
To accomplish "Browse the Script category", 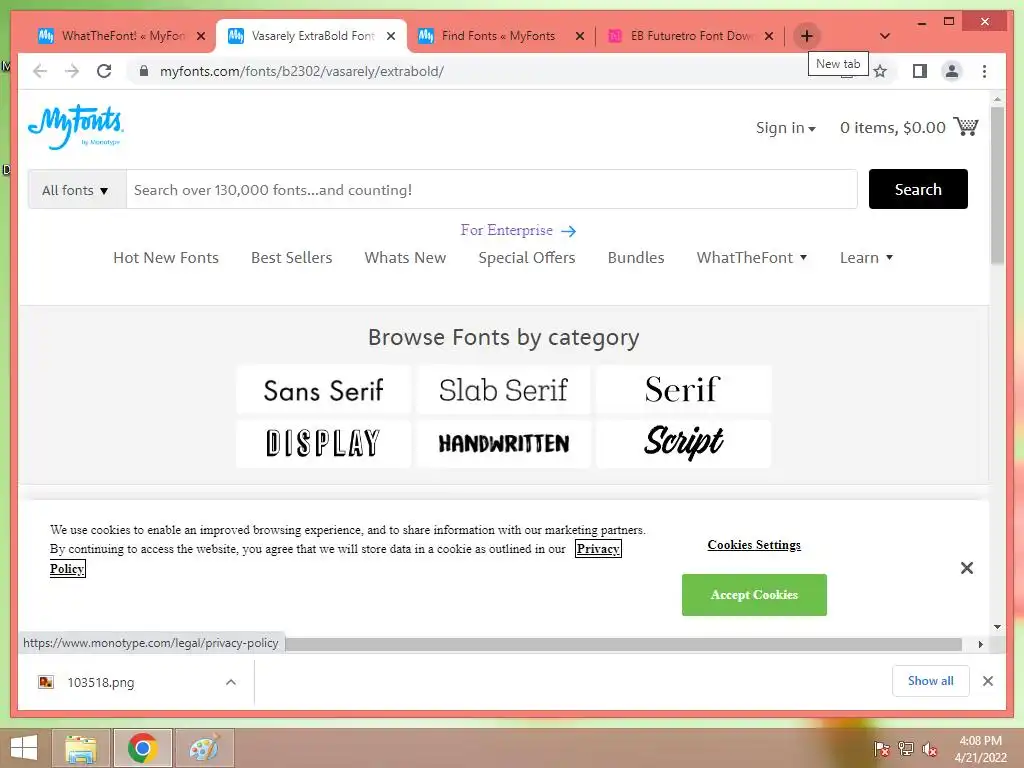I will click(683, 443).
